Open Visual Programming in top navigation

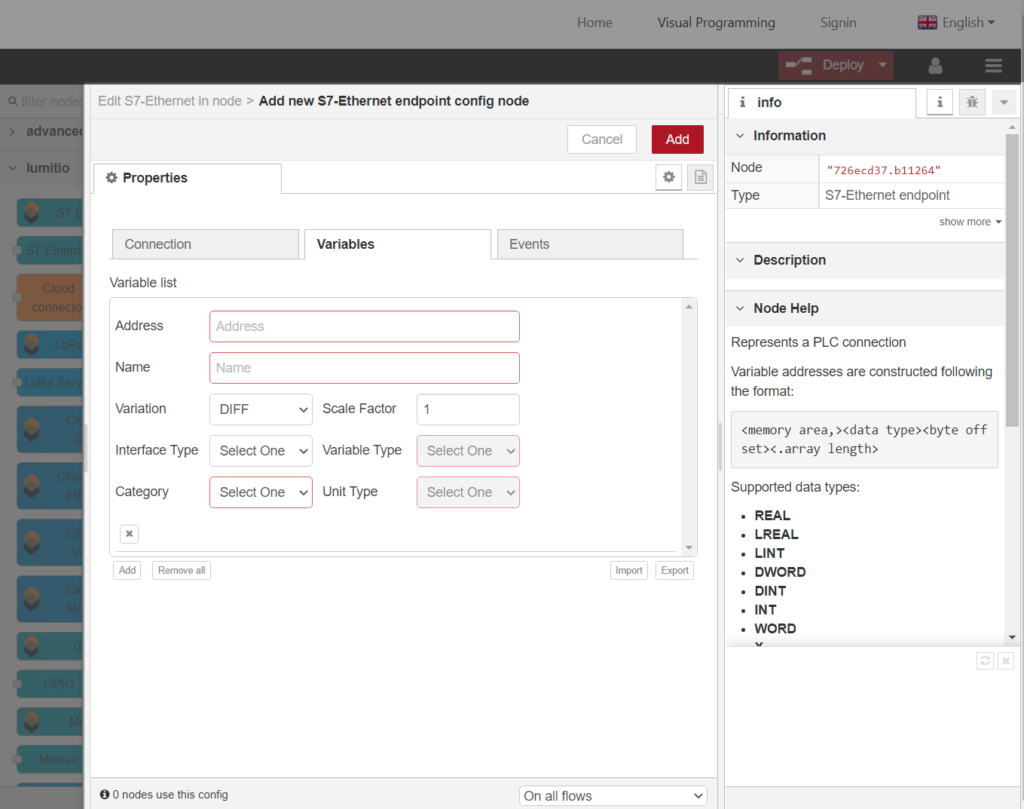tap(716, 23)
